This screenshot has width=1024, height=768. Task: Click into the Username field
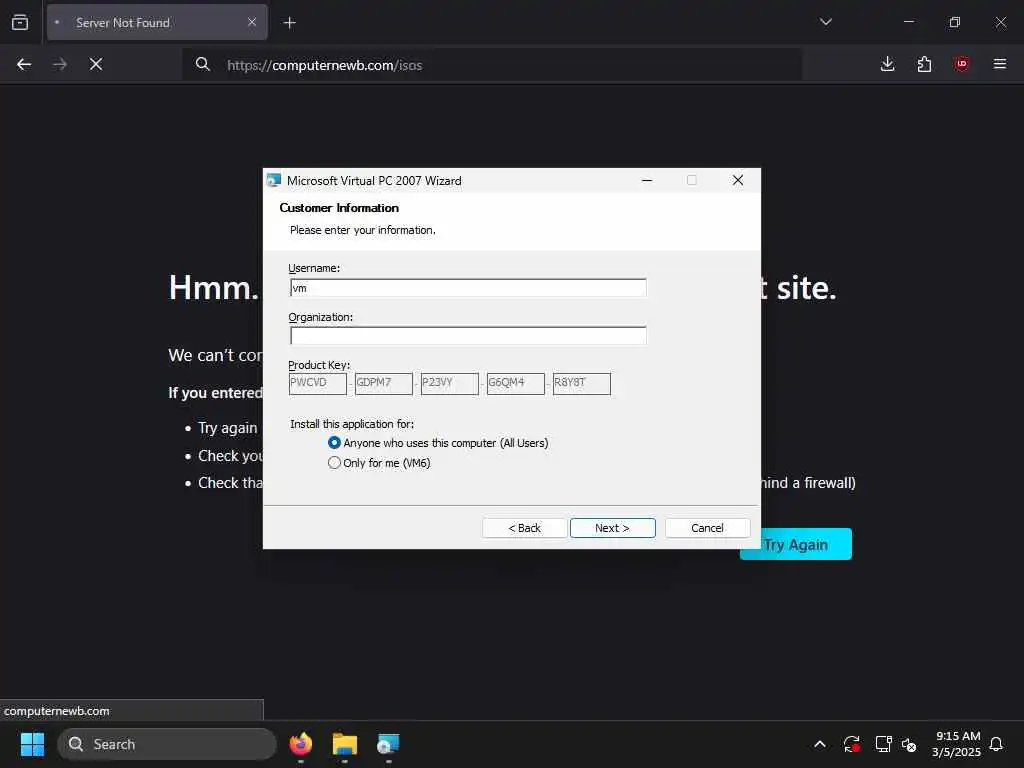coord(468,288)
